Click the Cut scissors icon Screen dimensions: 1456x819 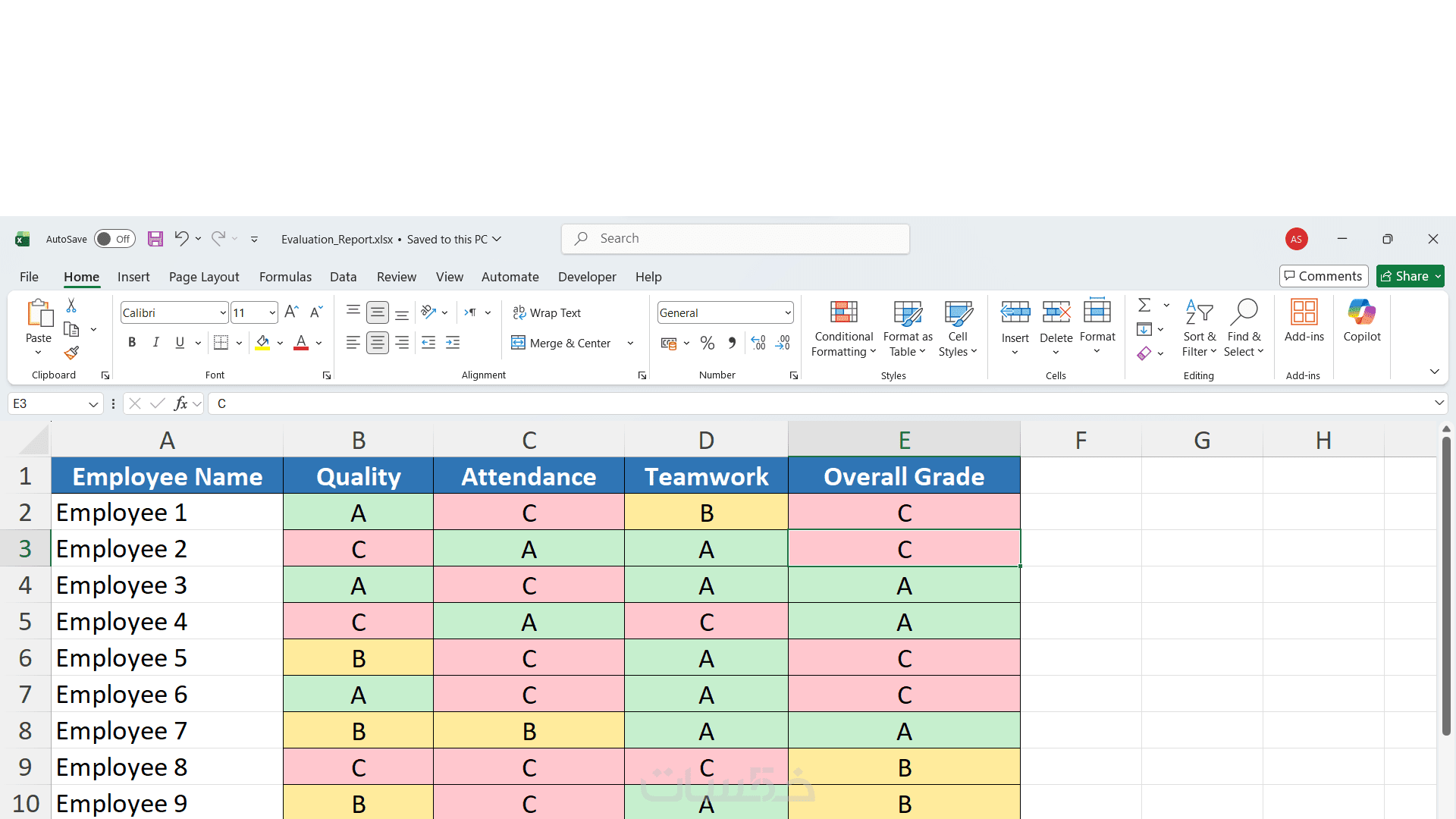pyautogui.click(x=71, y=305)
